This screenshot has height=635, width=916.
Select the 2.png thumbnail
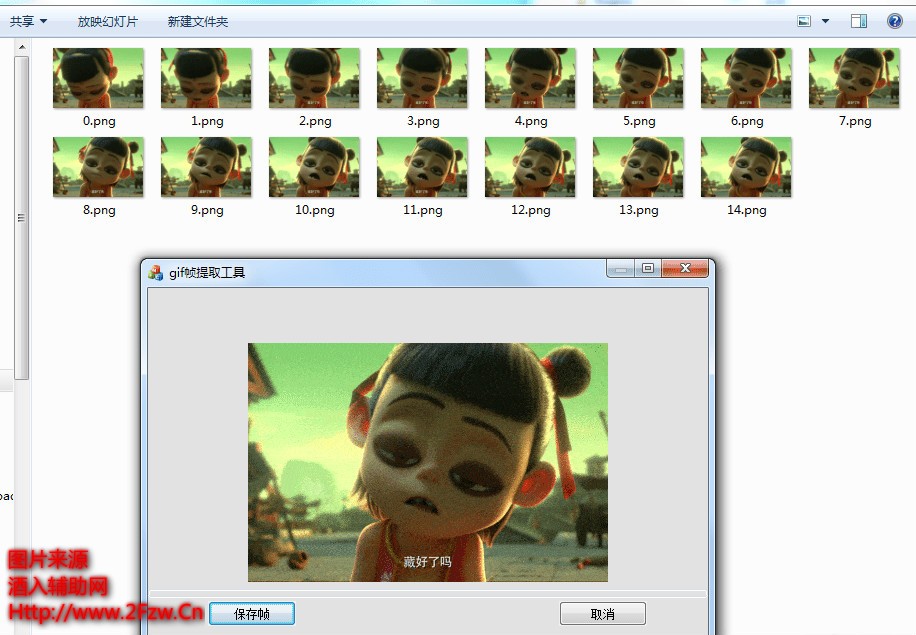coord(314,78)
